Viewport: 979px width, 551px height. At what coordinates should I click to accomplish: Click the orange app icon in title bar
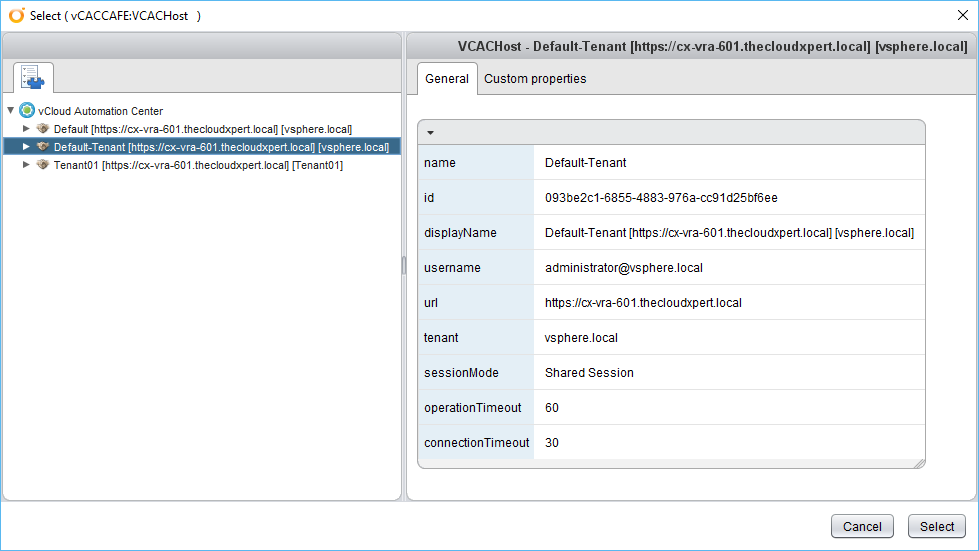(16, 15)
